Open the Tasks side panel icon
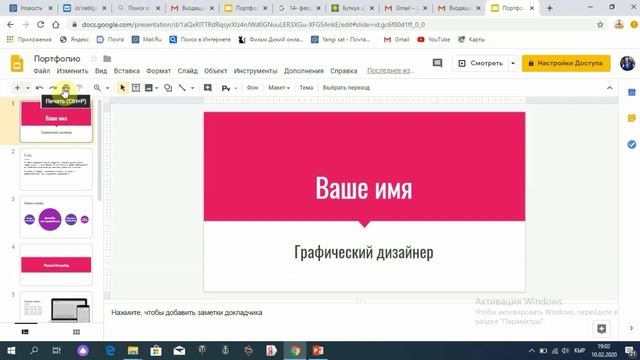Screen dimensions: 640x360 tap(631, 144)
